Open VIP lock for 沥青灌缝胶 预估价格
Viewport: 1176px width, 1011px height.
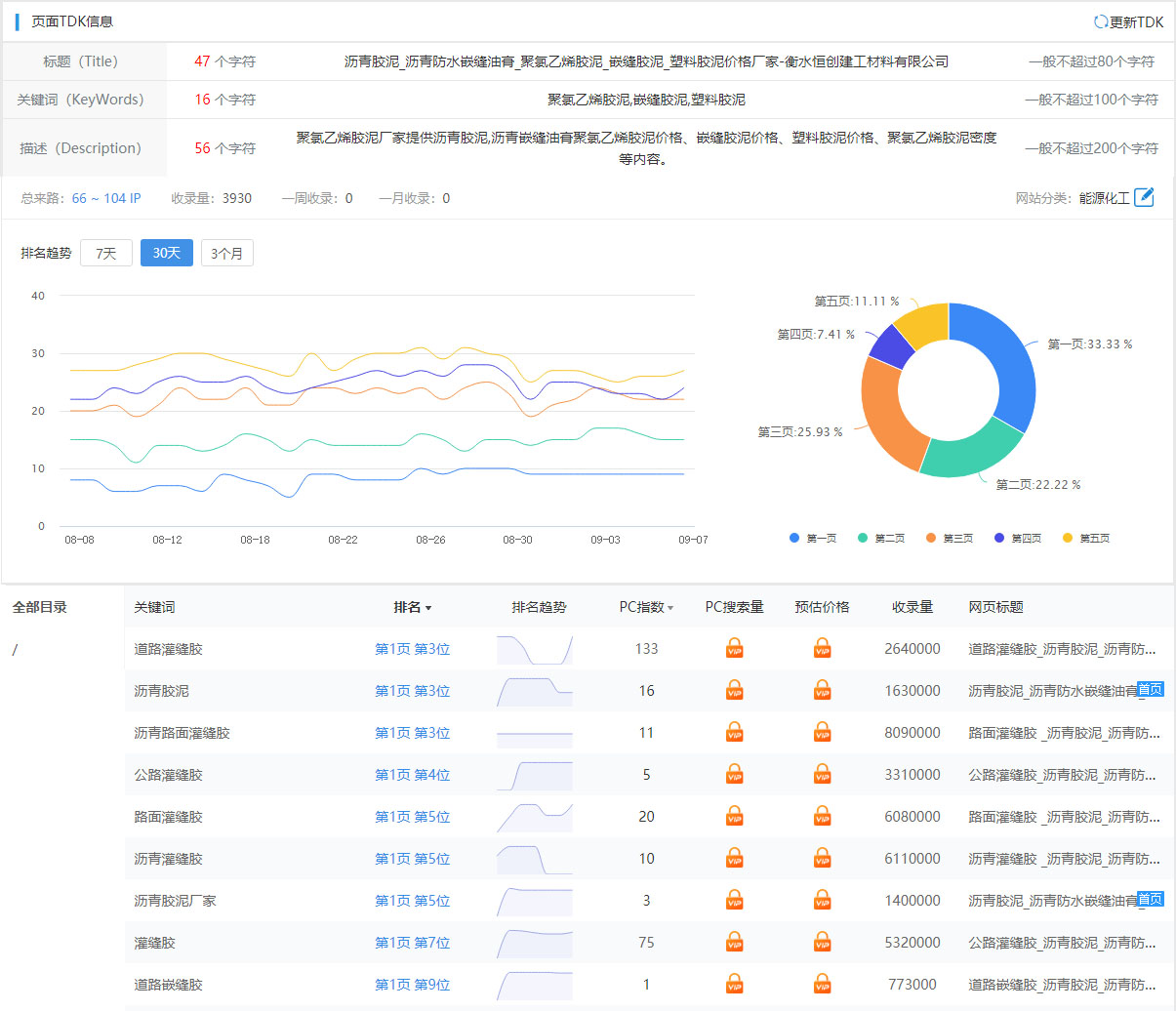coord(822,858)
